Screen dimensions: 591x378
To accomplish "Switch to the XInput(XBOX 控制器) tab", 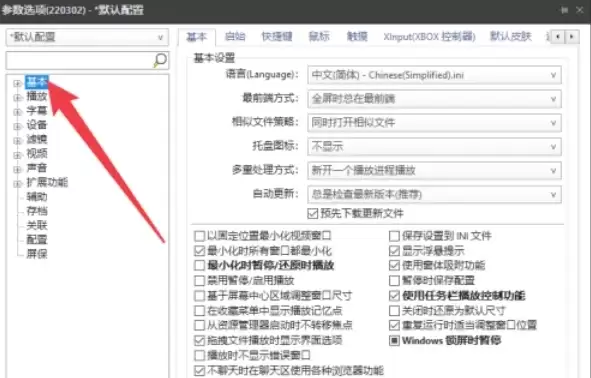I will 430,37.
